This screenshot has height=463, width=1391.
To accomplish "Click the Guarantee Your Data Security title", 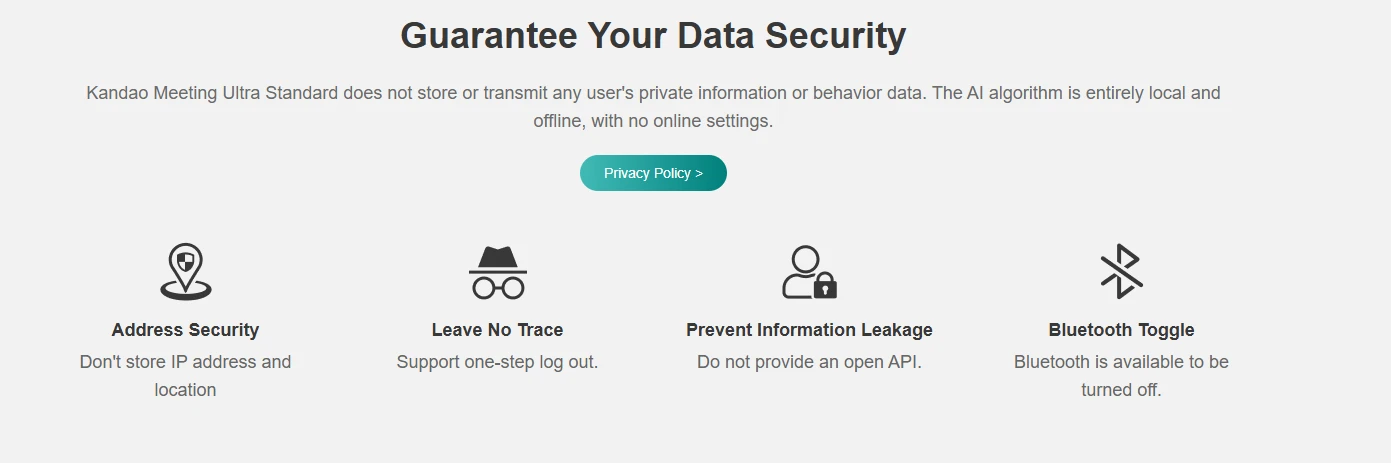I will pos(653,36).
